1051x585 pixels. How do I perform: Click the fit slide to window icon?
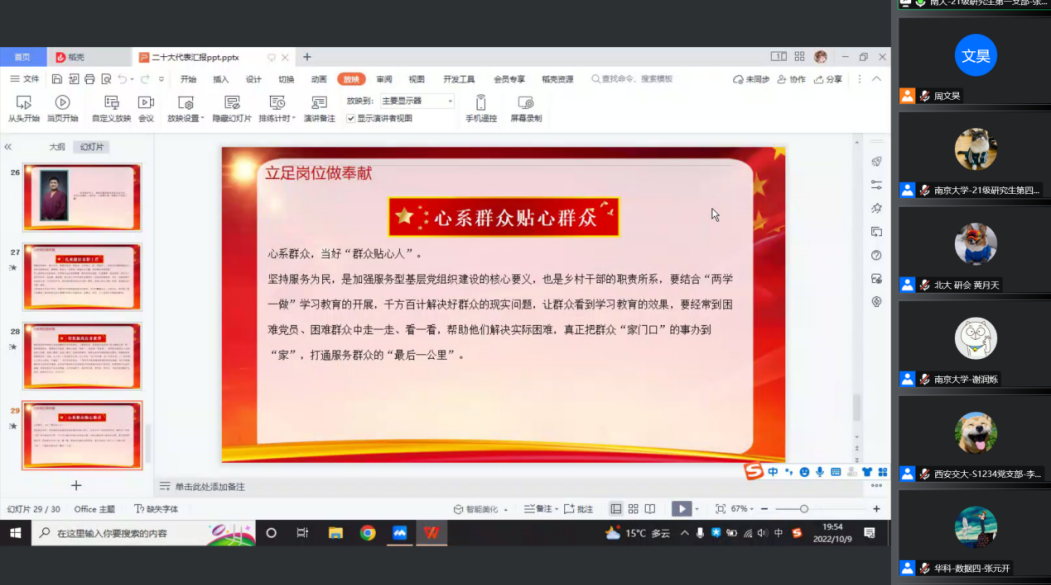pos(721,509)
